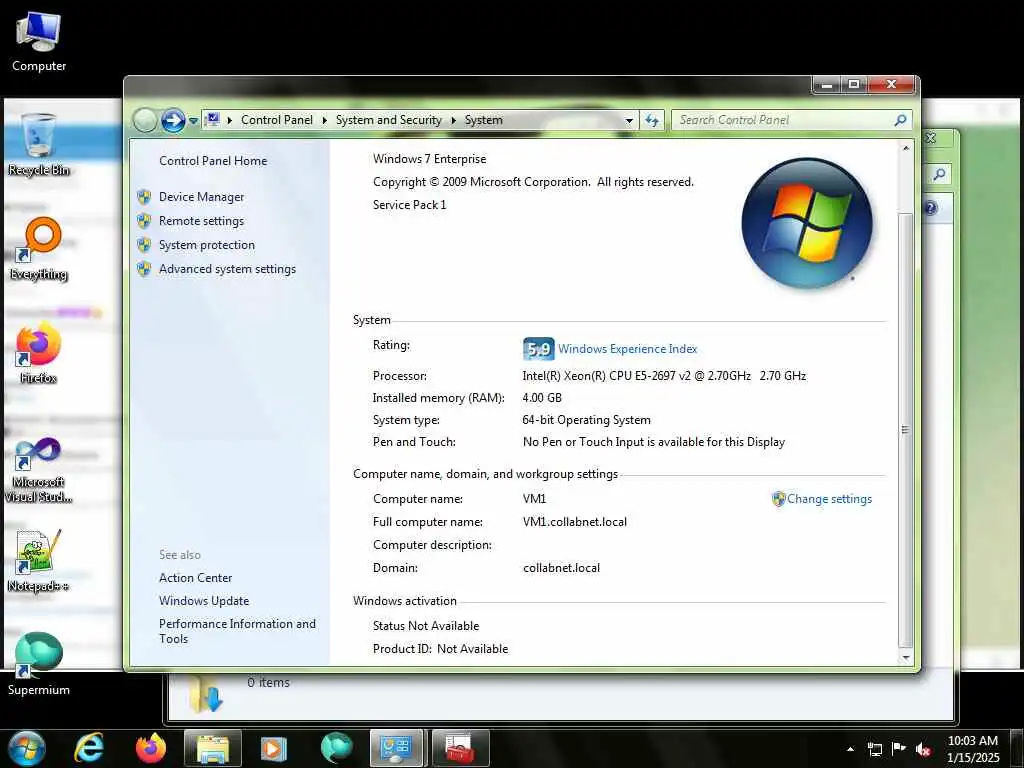Screen dimensions: 1024x768
Task: Open the recent pages dropdown arrow
Action: pyautogui.click(x=193, y=121)
